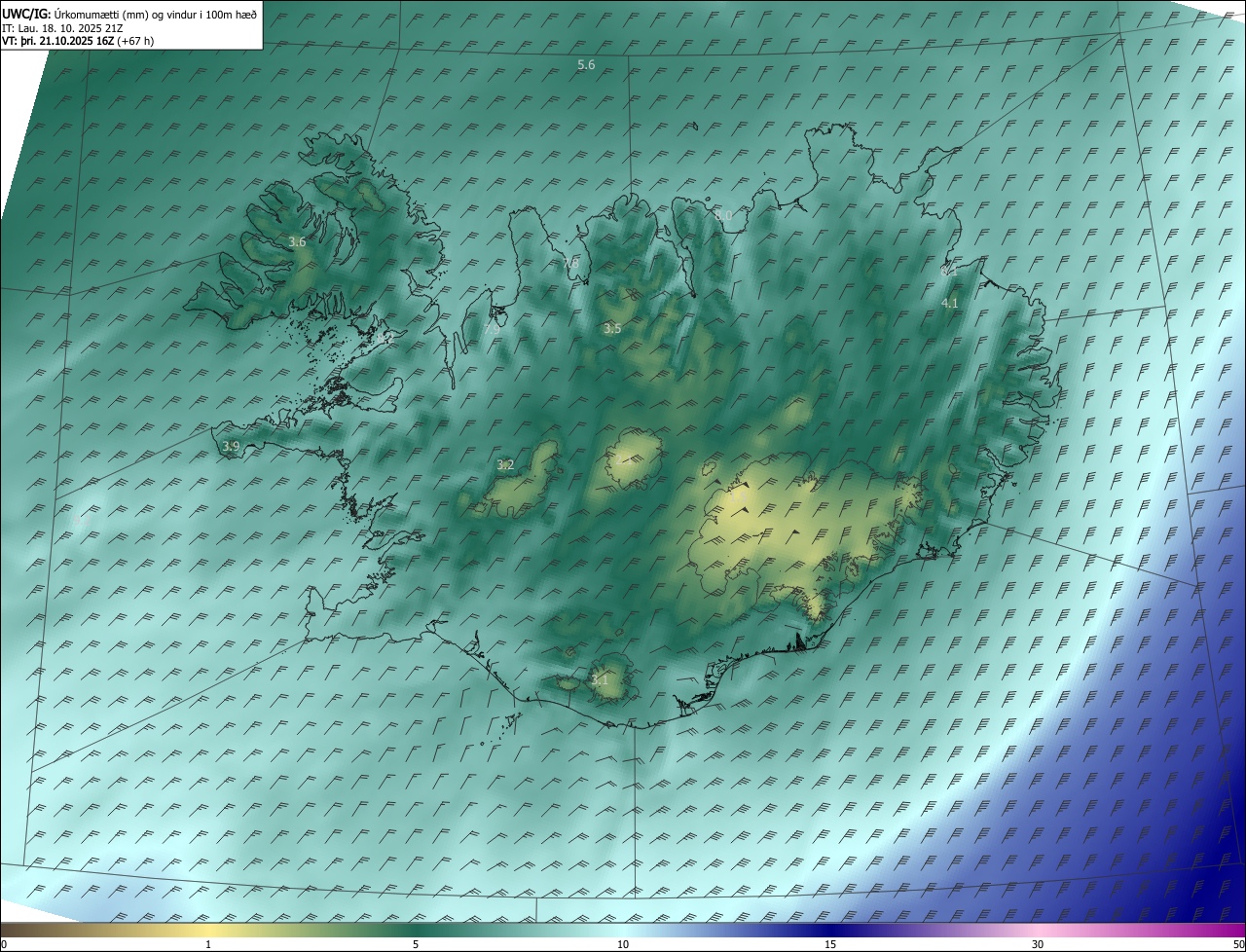
Task: Click the 3.2 value on the western glacier
Action: point(505,465)
